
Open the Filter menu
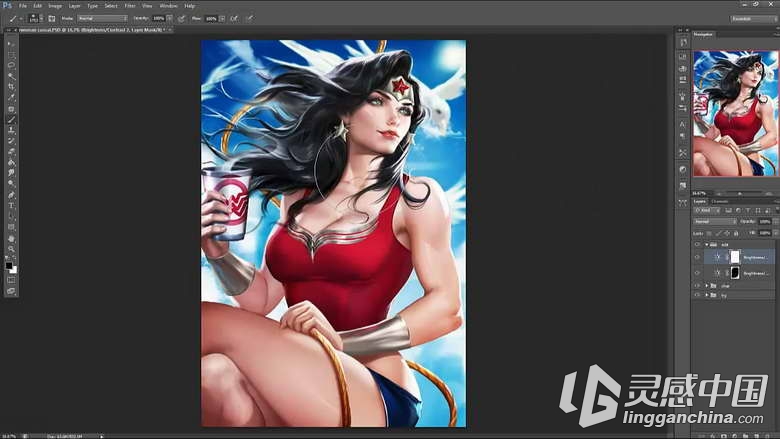(x=130, y=6)
